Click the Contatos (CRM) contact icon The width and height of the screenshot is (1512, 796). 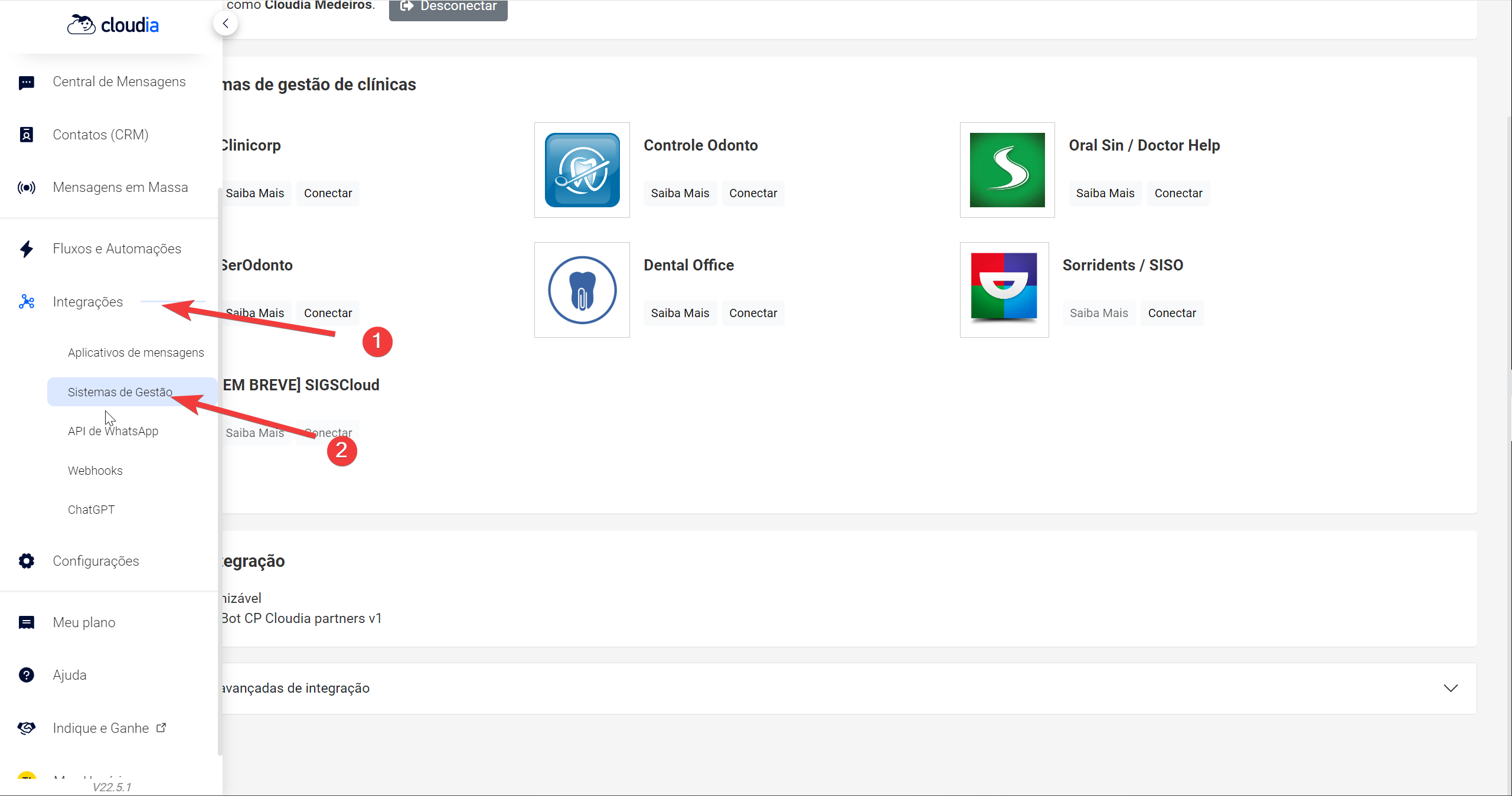coord(27,135)
